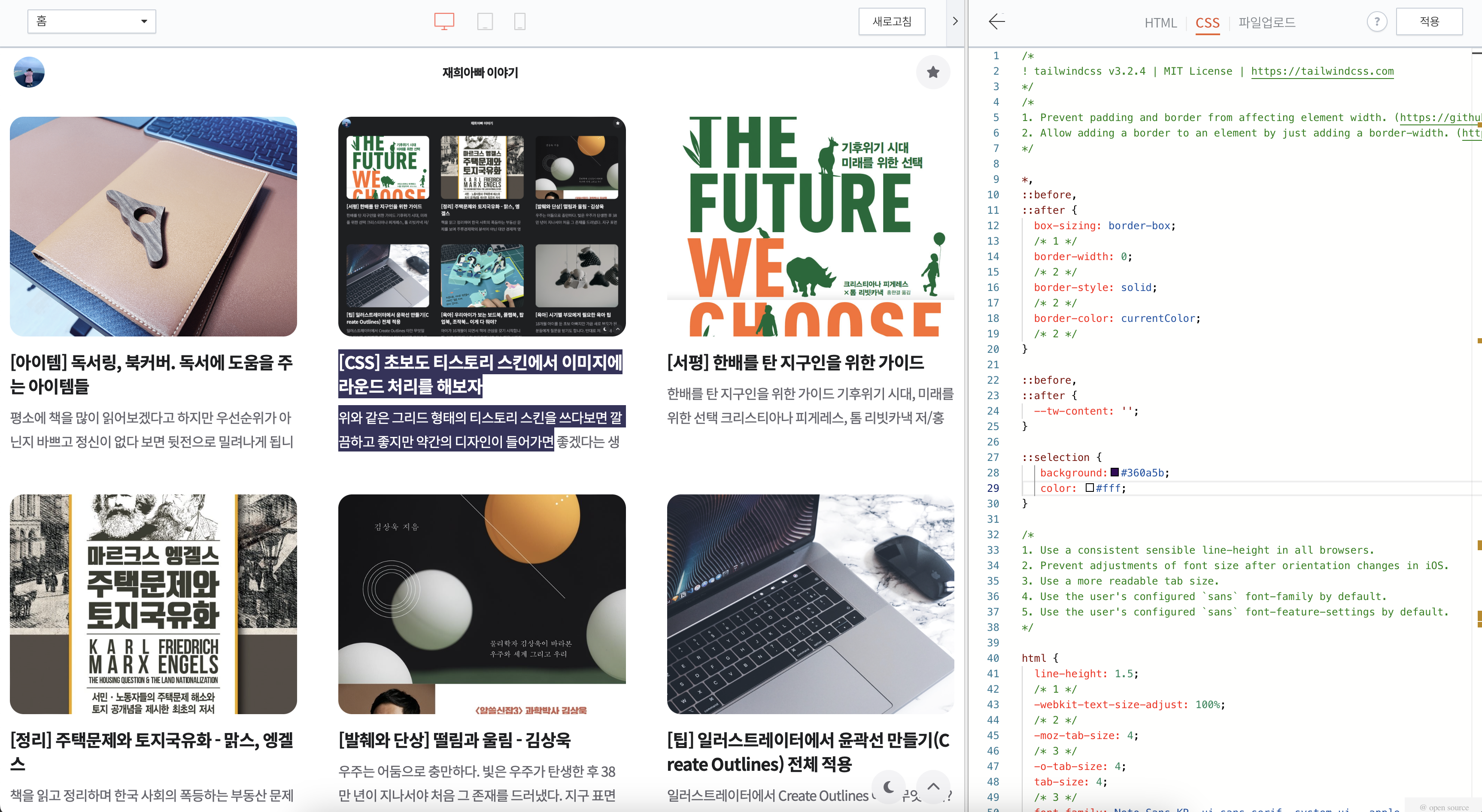Open the Marx Engels book cover thumbnail
The height and width of the screenshot is (812, 1482).
pyautogui.click(x=153, y=604)
